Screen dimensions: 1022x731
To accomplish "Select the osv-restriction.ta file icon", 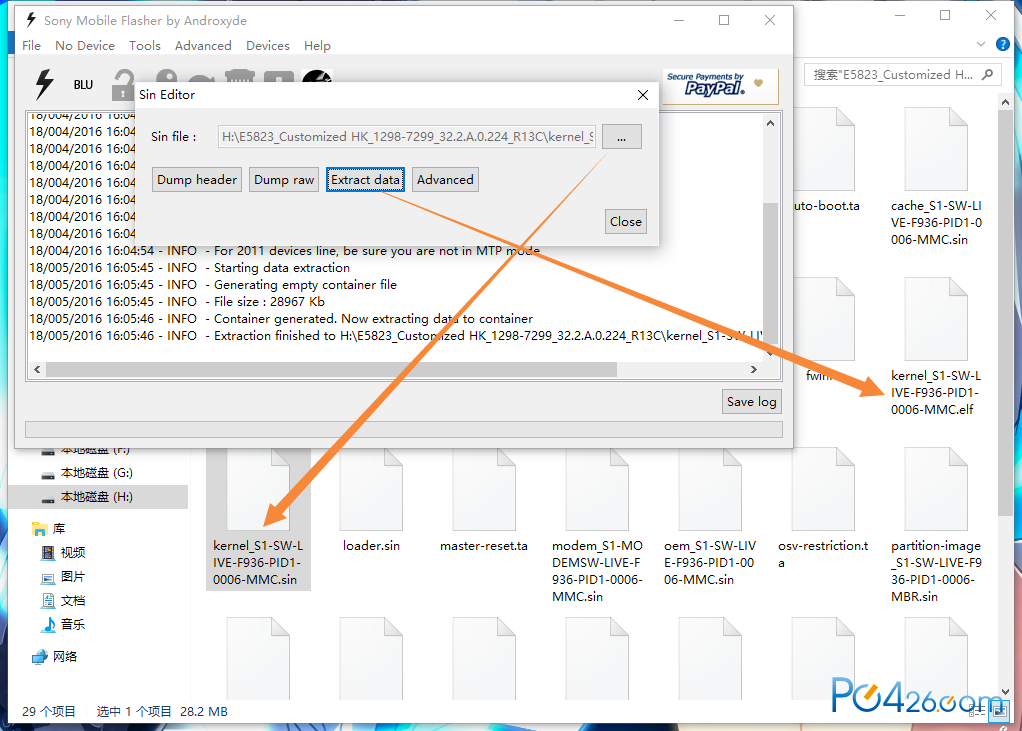I will tap(823, 490).
